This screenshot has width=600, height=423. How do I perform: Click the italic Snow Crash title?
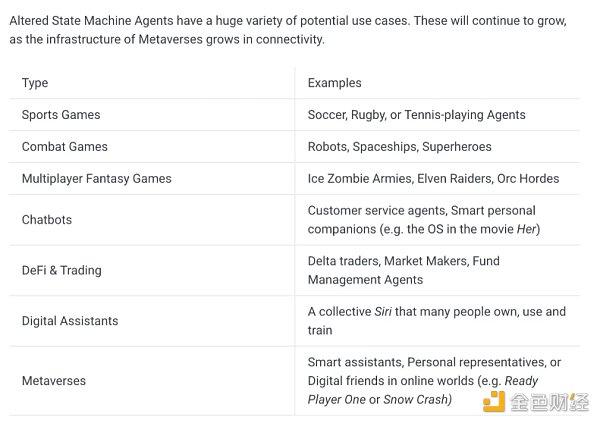point(416,399)
